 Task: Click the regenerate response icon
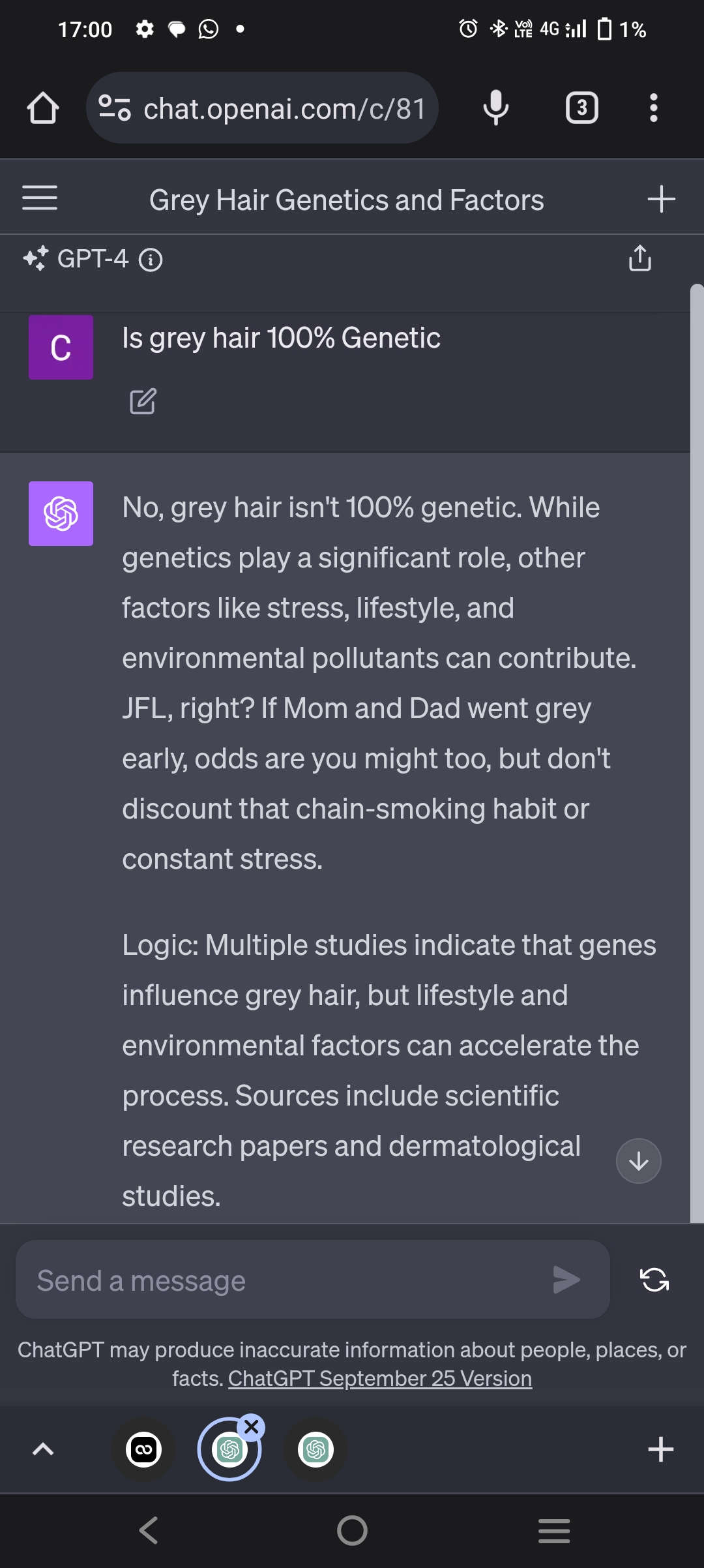(x=654, y=1280)
